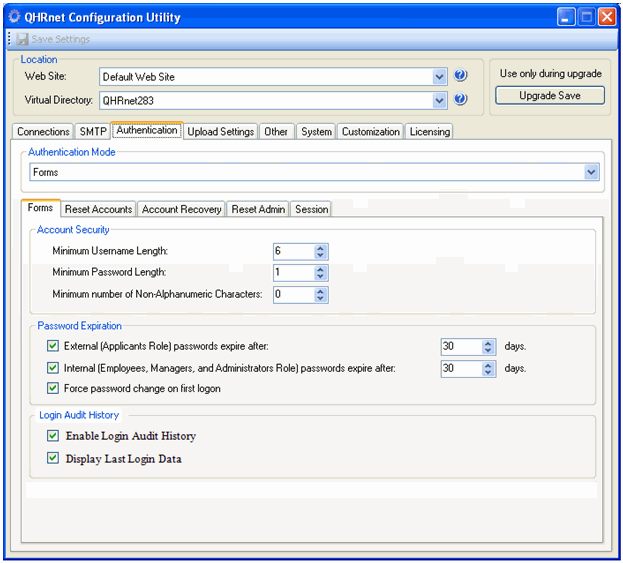Screen dimensions: 623x563
Task: Click Minimum Non-Alphanumeric Characters input field
Action: (x=293, y=294)
